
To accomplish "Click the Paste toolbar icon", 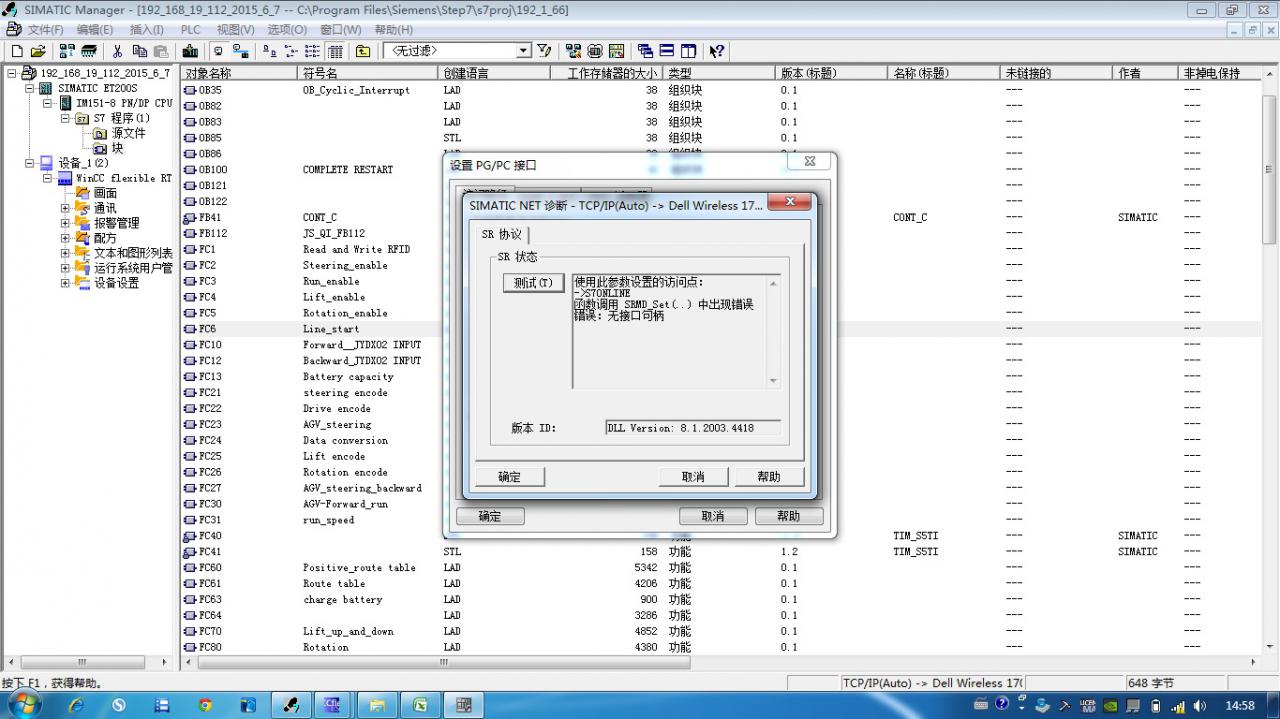I will coord(161,51).
